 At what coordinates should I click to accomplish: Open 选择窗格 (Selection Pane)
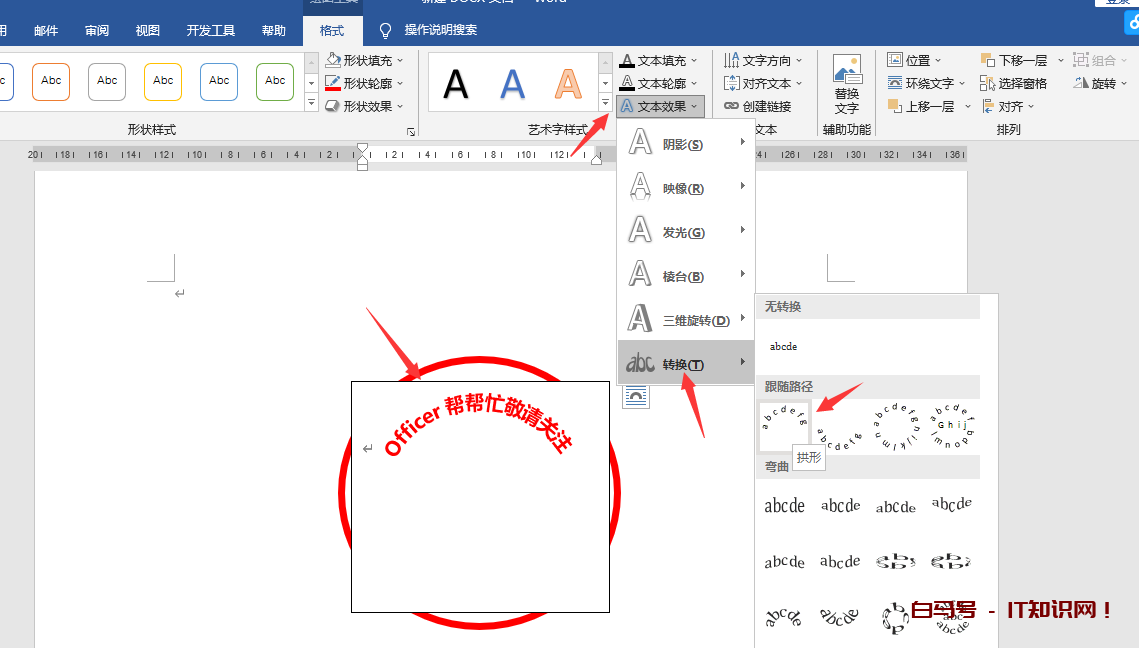(x=1014, y=83)
